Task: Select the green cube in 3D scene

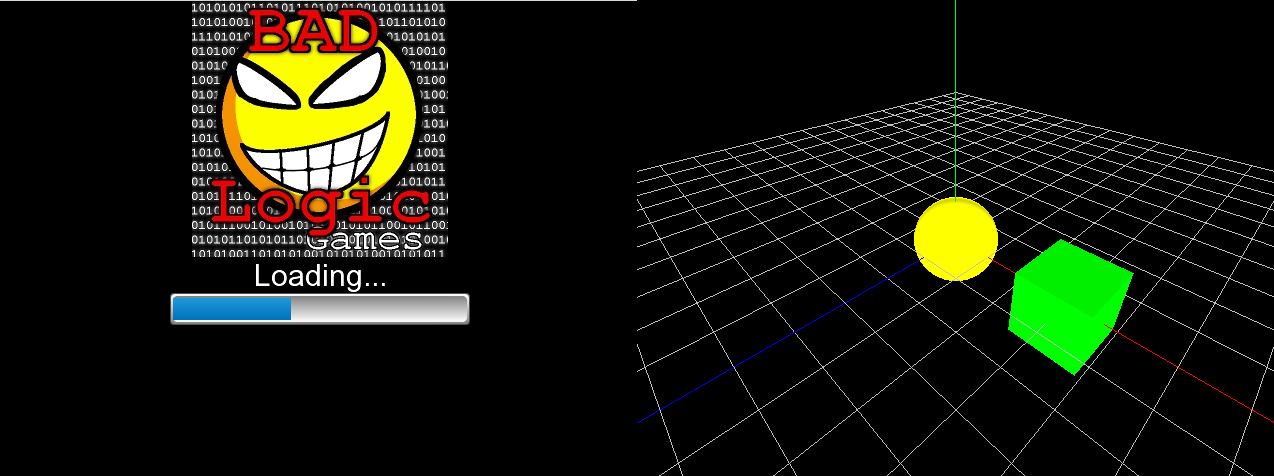Action: pyautogui.click(x=1069, y=306)
